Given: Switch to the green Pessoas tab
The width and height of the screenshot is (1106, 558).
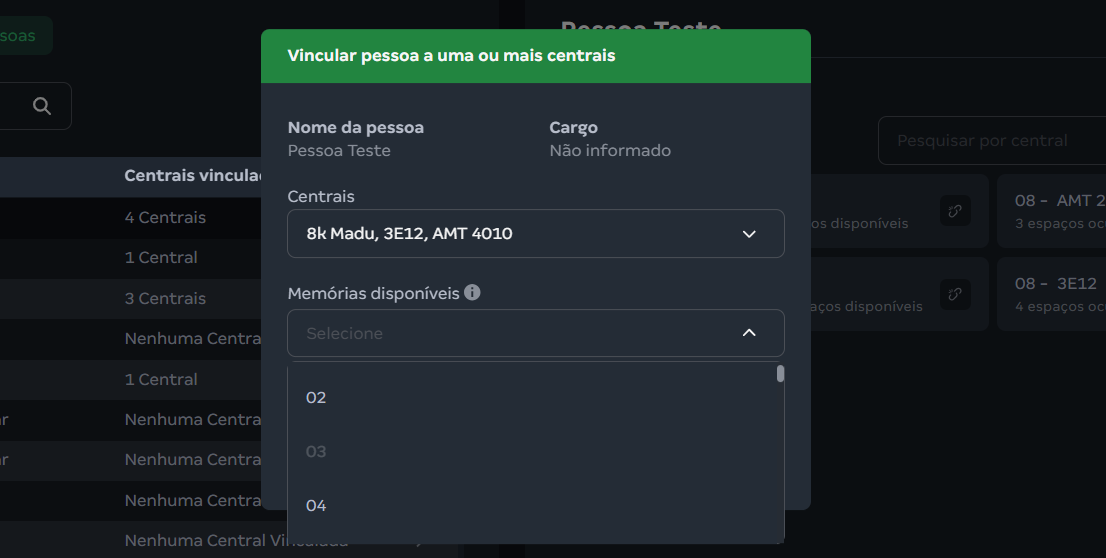Looking at the screenshot, I should pyautogui.click(x=20, y=36).
